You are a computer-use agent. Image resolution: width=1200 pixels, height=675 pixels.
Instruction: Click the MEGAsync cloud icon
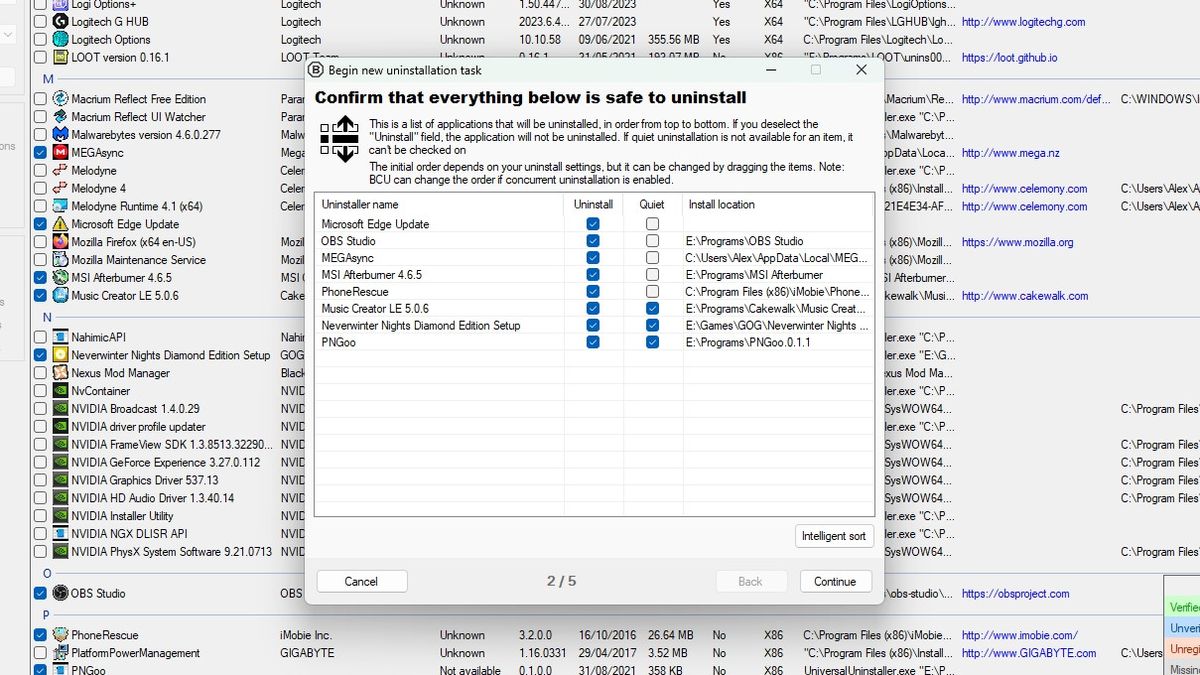[58, 152]
